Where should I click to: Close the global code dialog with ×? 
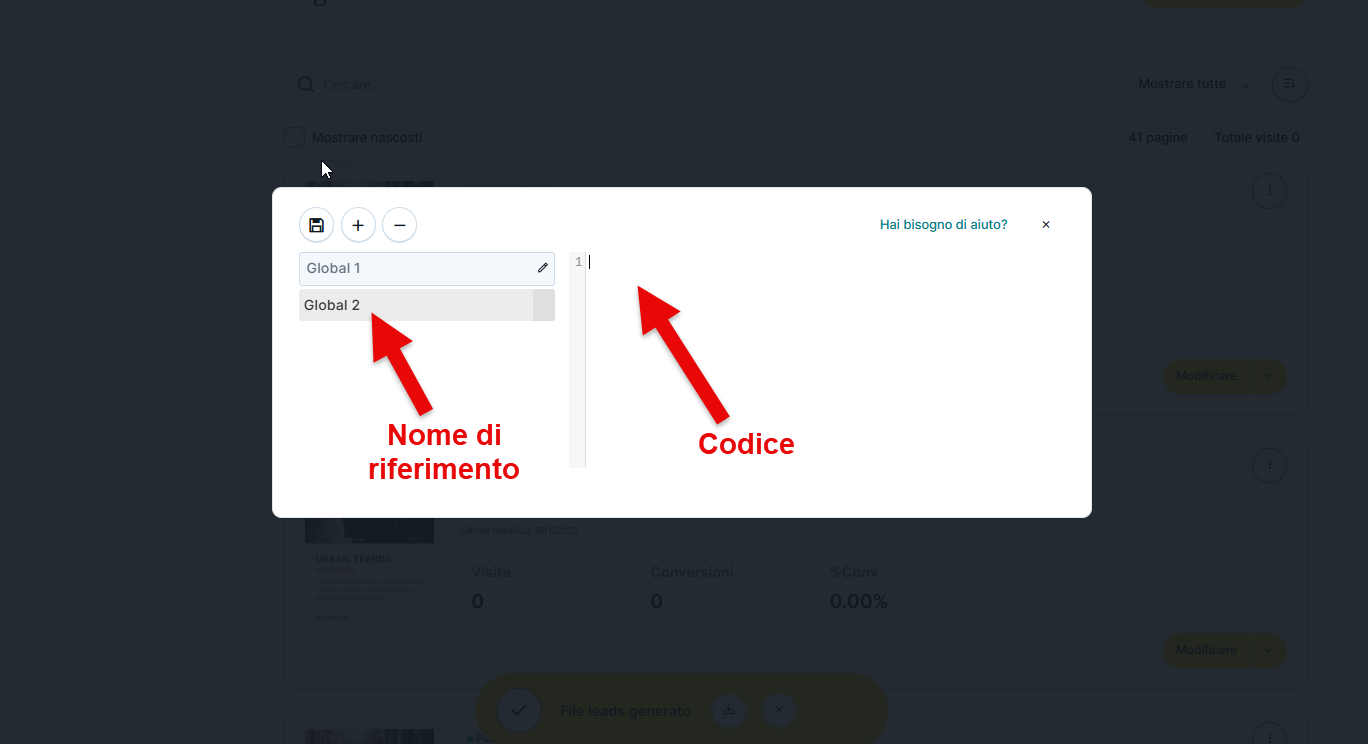tap(1046, 225)
